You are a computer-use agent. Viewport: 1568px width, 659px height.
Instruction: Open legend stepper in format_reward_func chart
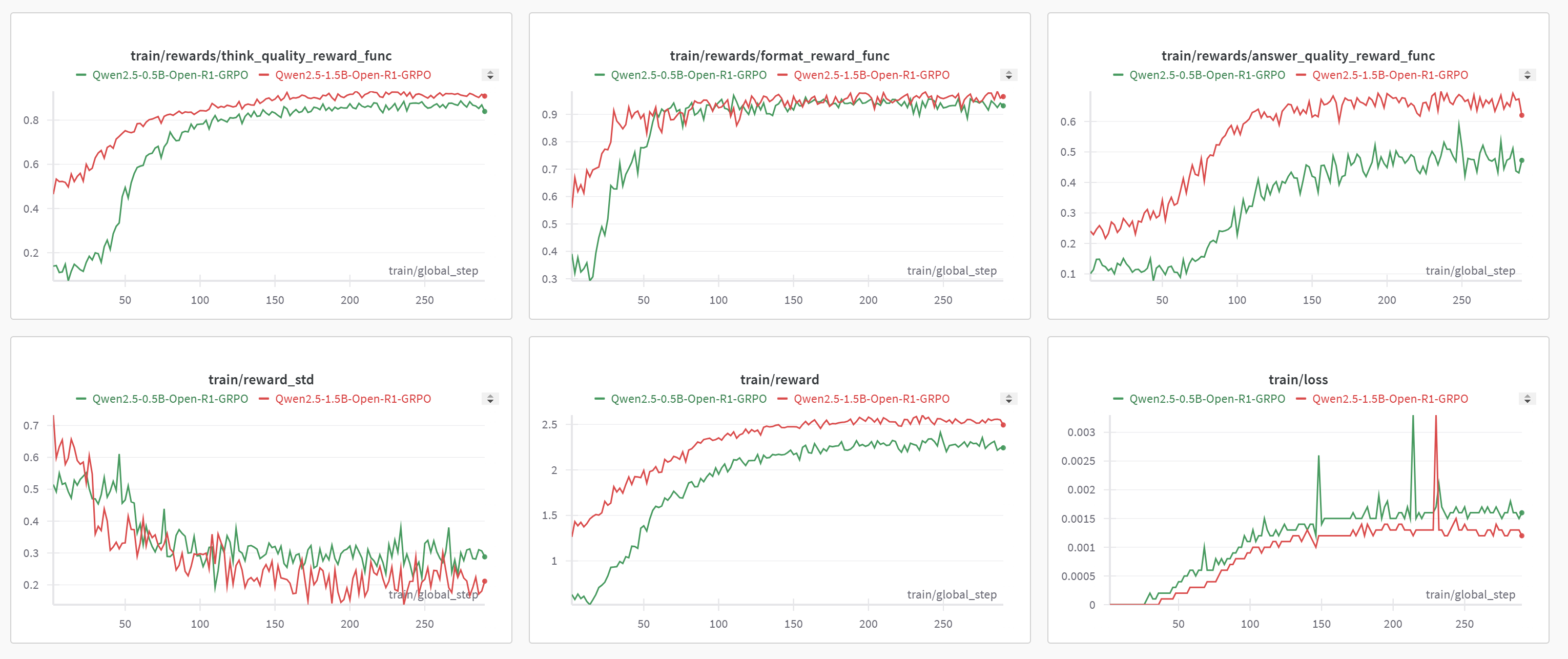(1008, 75)
